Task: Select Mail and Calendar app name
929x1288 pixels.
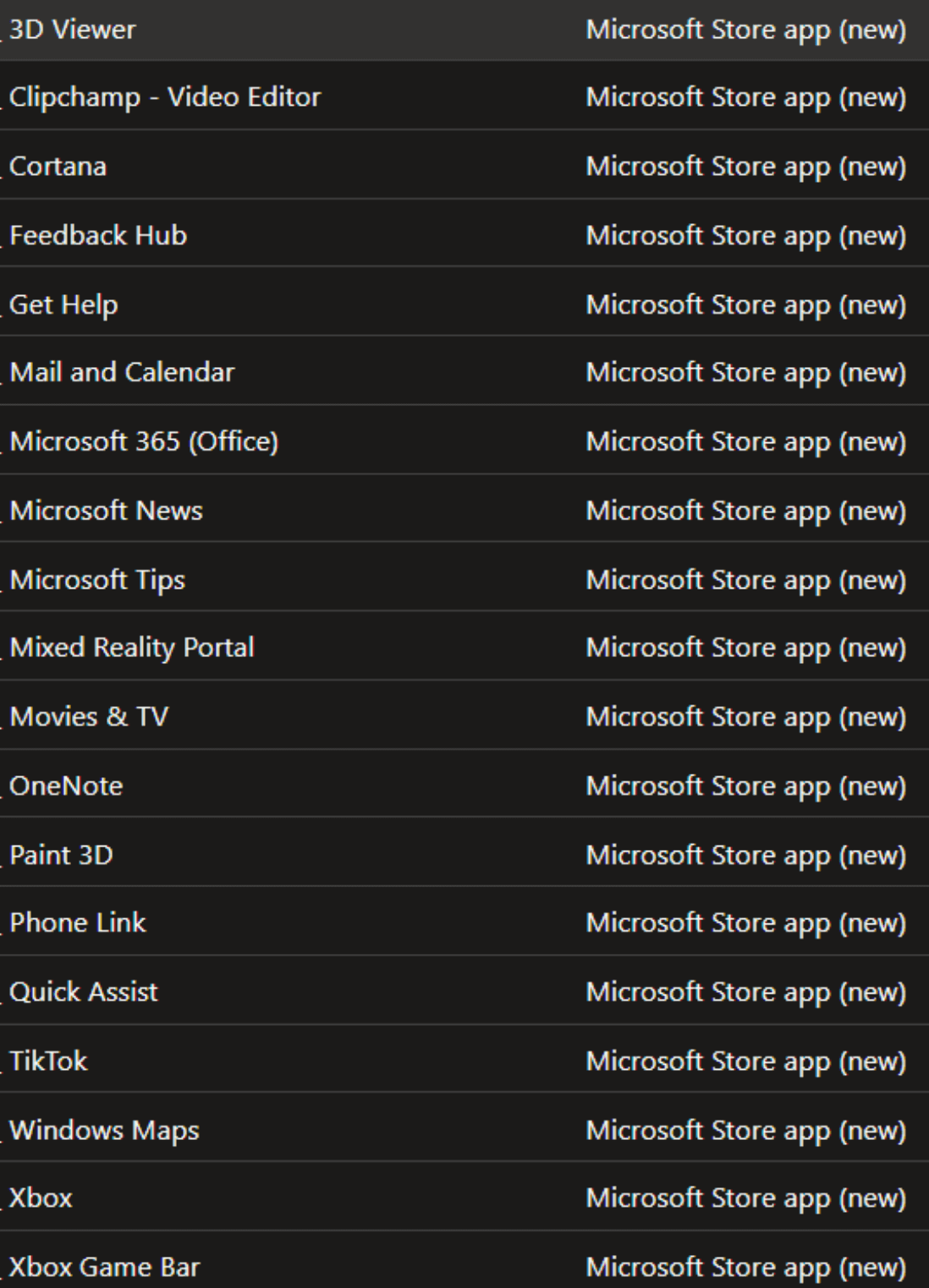Action: (122, 372)
